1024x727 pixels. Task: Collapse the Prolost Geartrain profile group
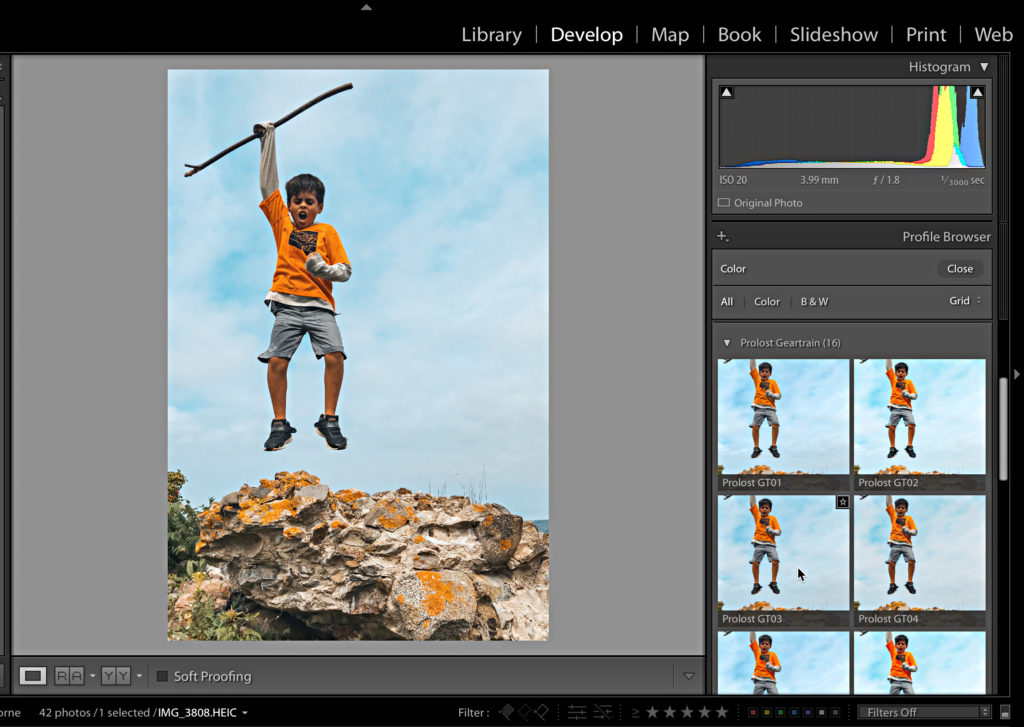click(727, 343)
